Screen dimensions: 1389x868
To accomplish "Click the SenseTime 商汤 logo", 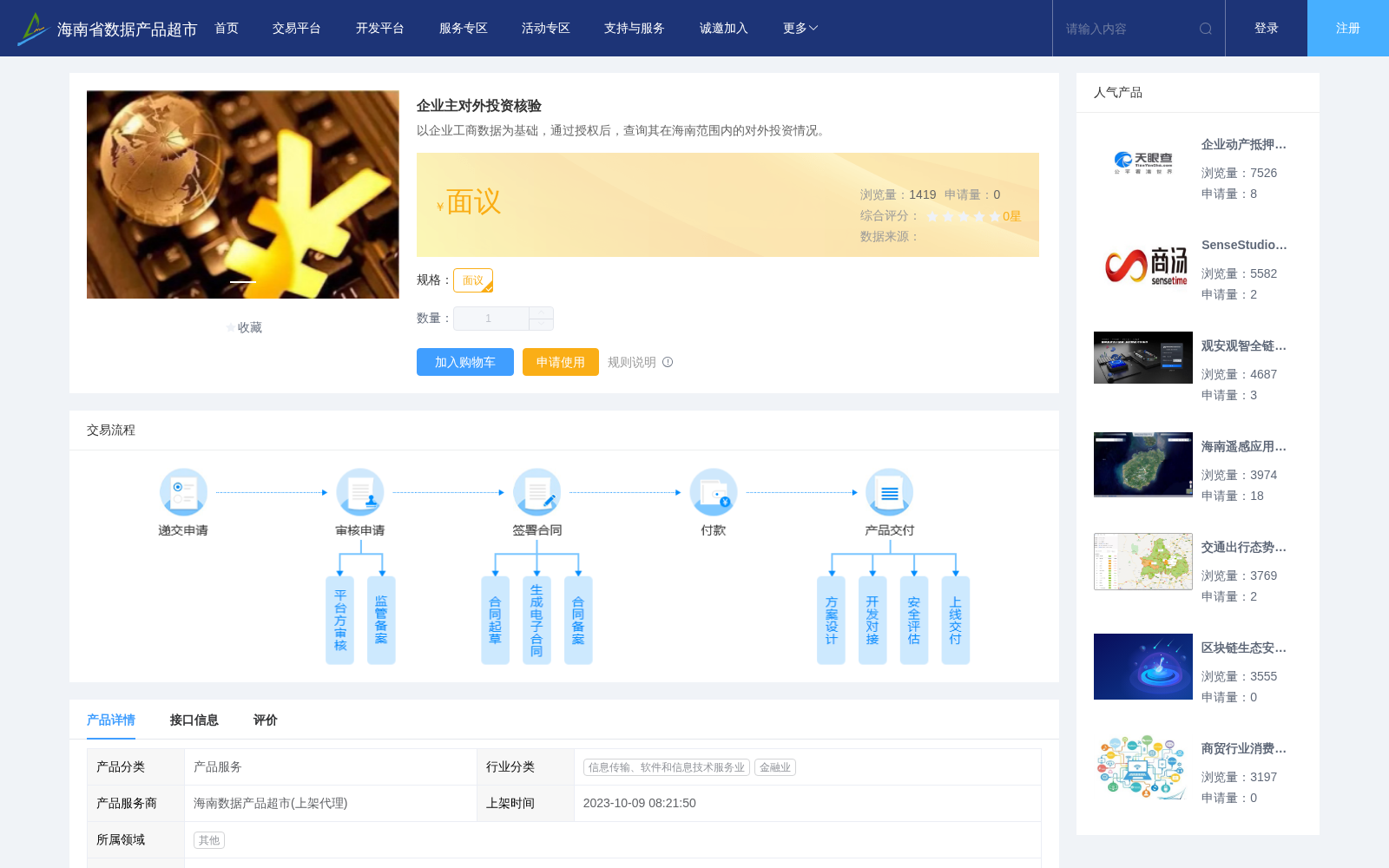I will pos(1143,264).
